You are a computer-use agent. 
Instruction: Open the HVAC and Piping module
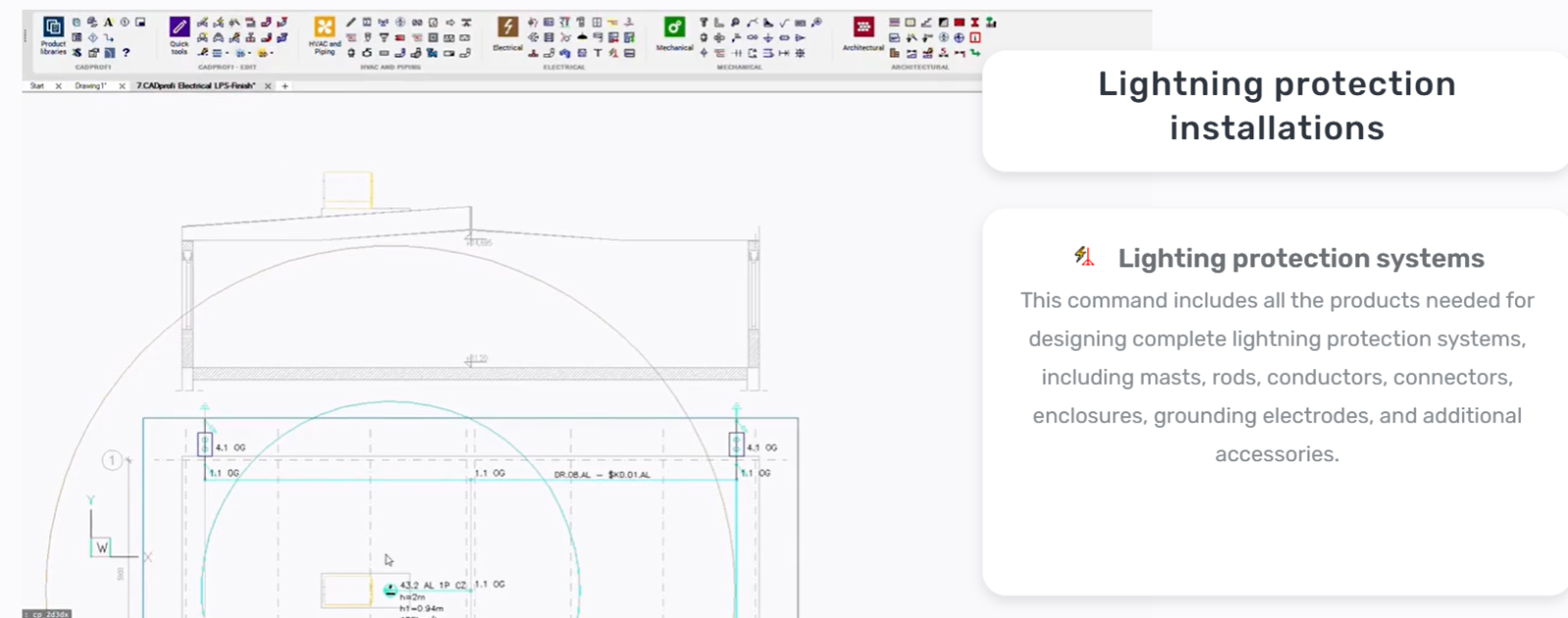pyautogui.click(x=324, y=26)
